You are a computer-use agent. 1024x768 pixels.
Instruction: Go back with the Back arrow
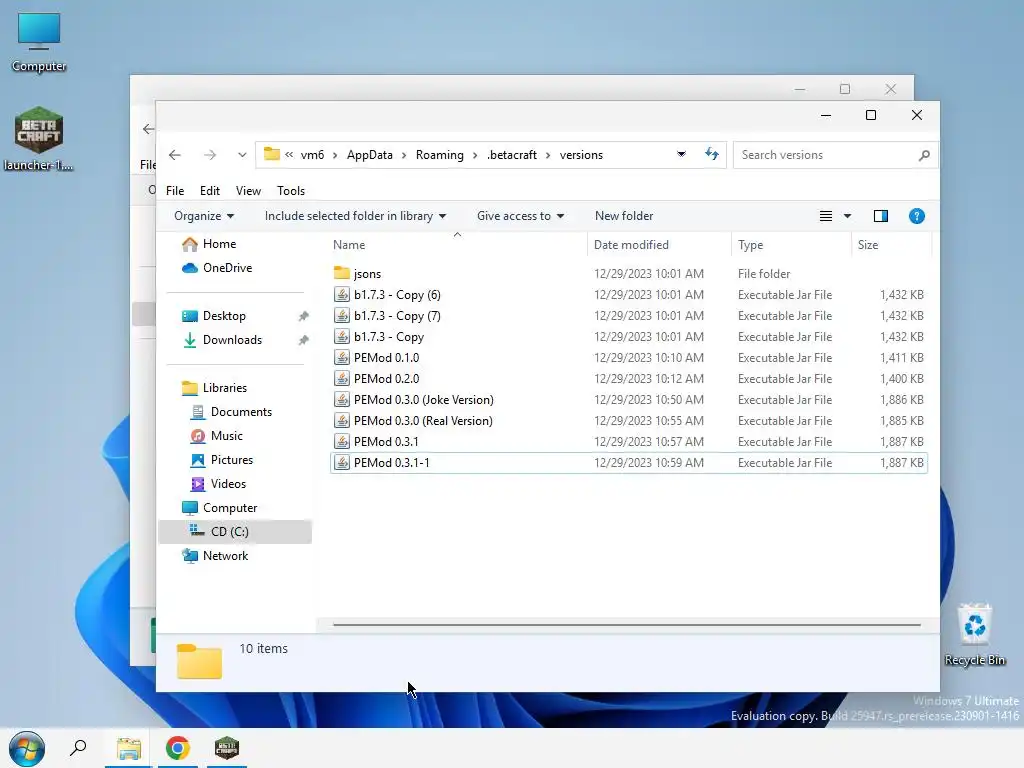click(x=174, y=155)
